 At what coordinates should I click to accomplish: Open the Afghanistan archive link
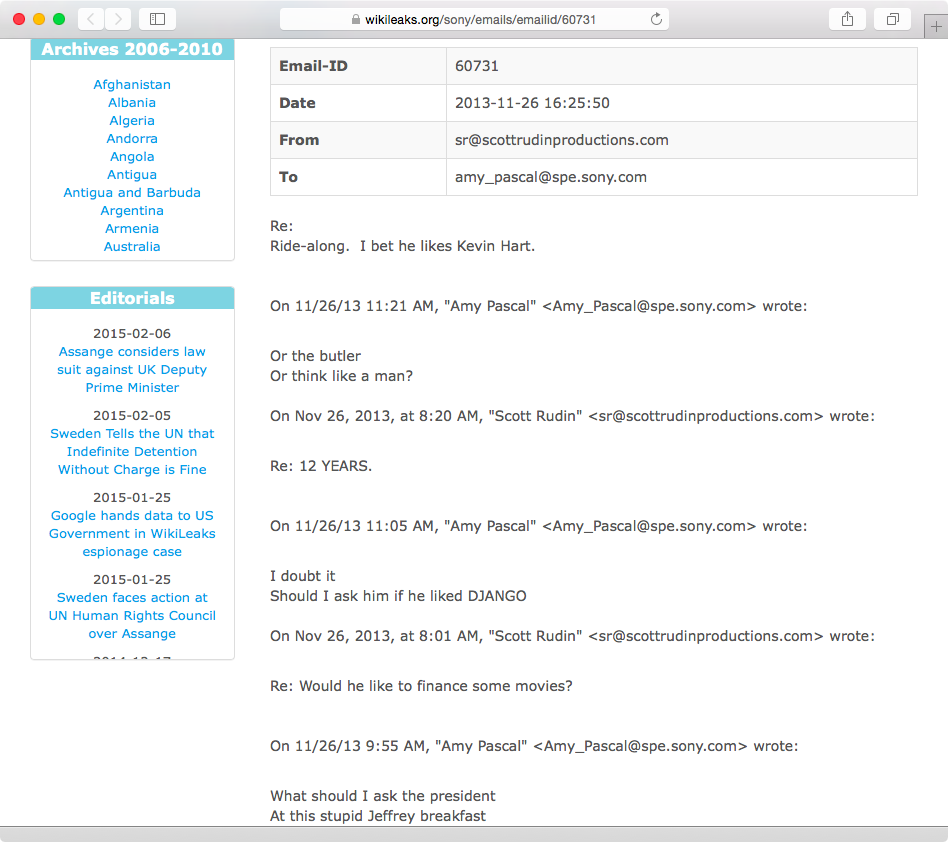point(132,85)
